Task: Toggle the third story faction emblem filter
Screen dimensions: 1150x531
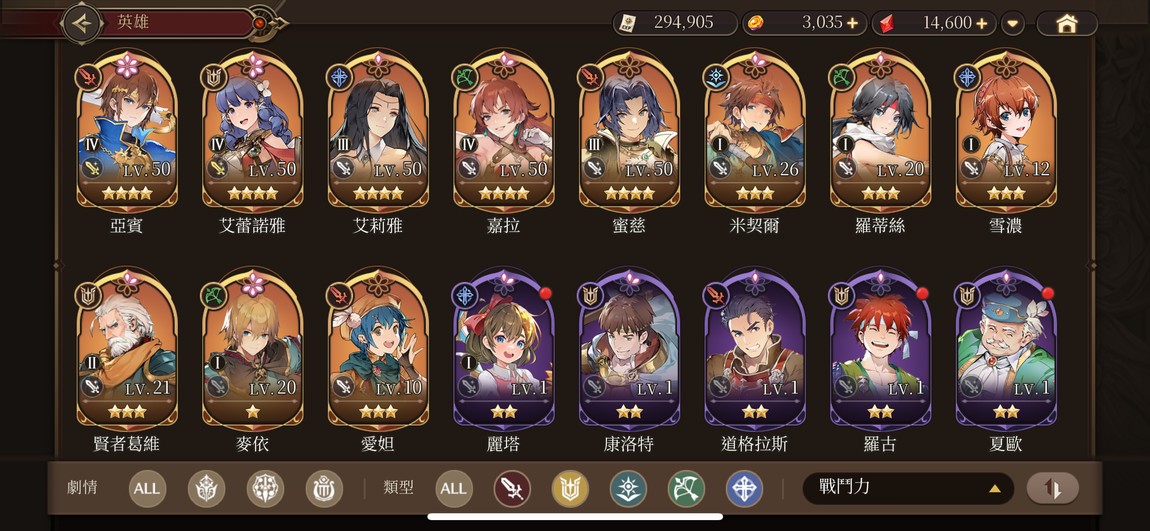Action: [323, 488]
